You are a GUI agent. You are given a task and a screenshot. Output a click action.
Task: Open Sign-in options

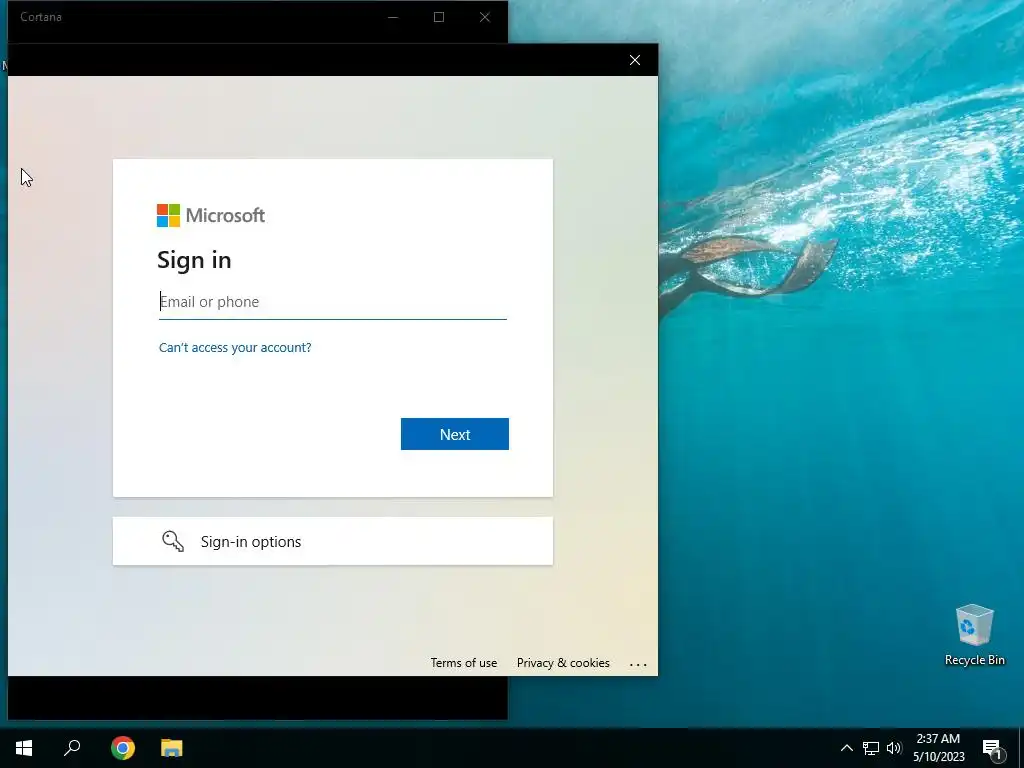tap(332, 541)
